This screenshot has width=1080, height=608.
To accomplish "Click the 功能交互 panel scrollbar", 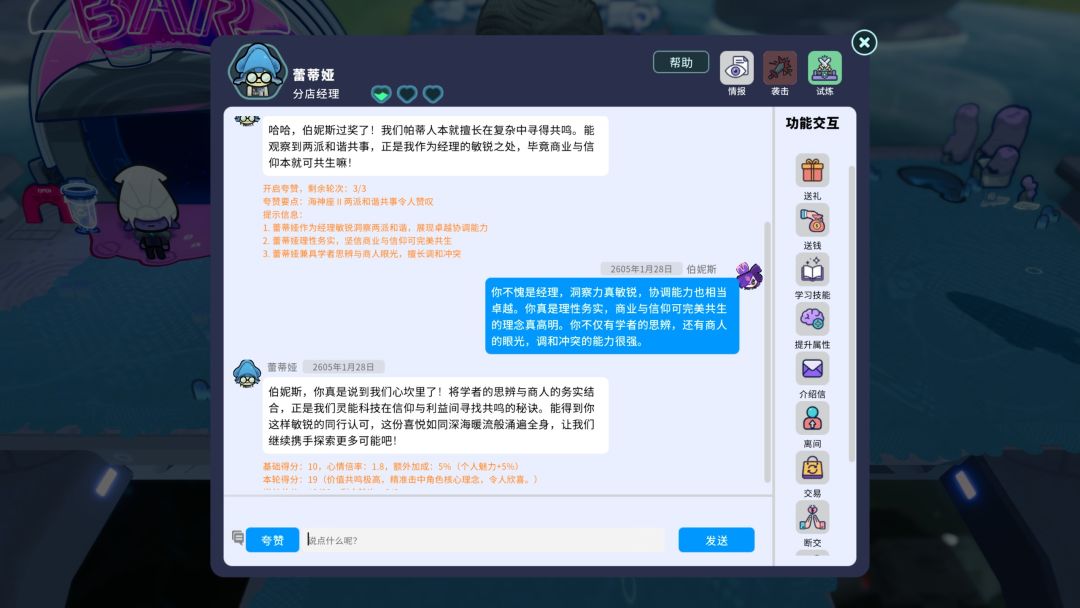I will tap(851, 313).
